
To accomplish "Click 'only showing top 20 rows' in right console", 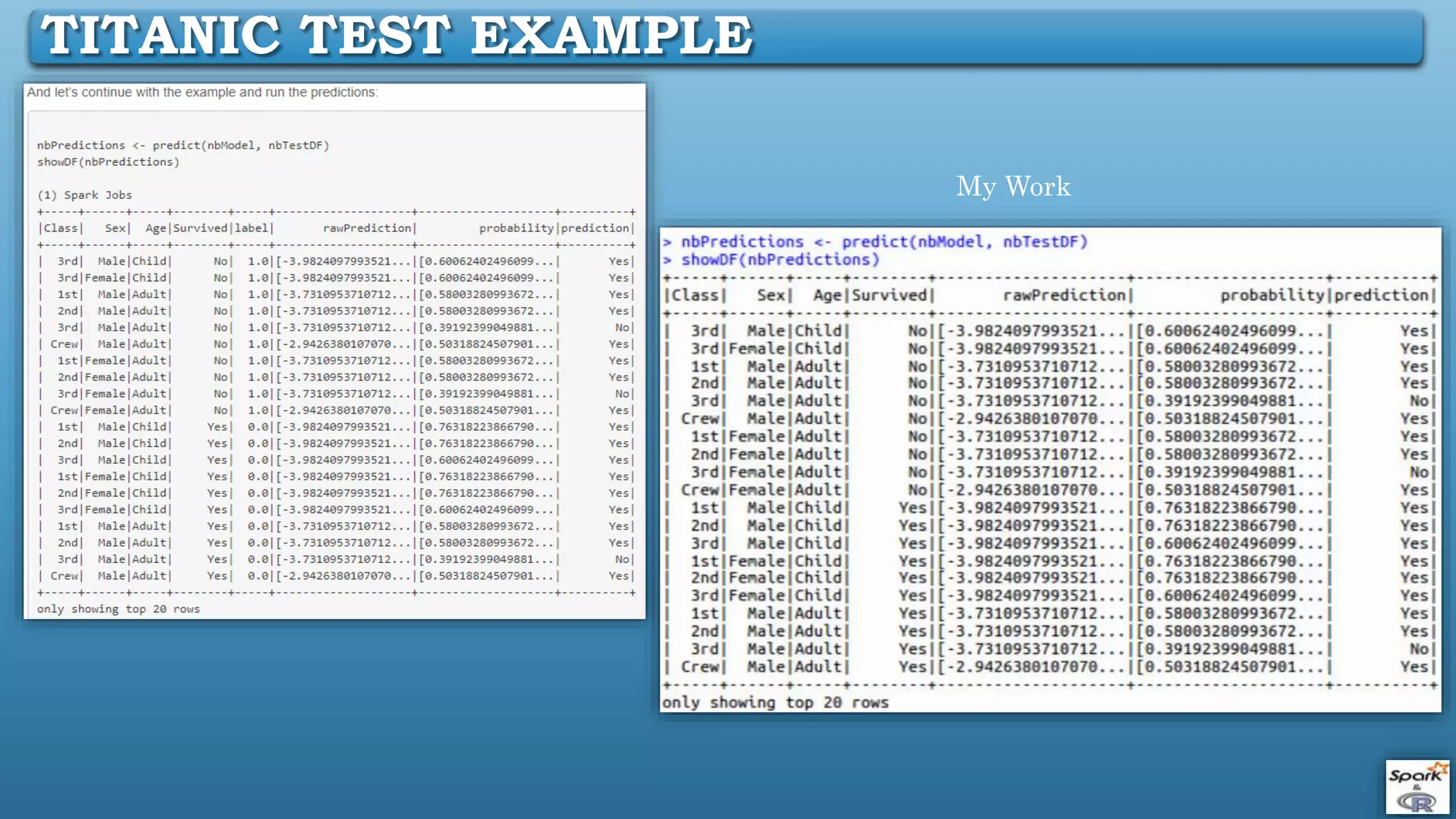I will click(776, 702).
